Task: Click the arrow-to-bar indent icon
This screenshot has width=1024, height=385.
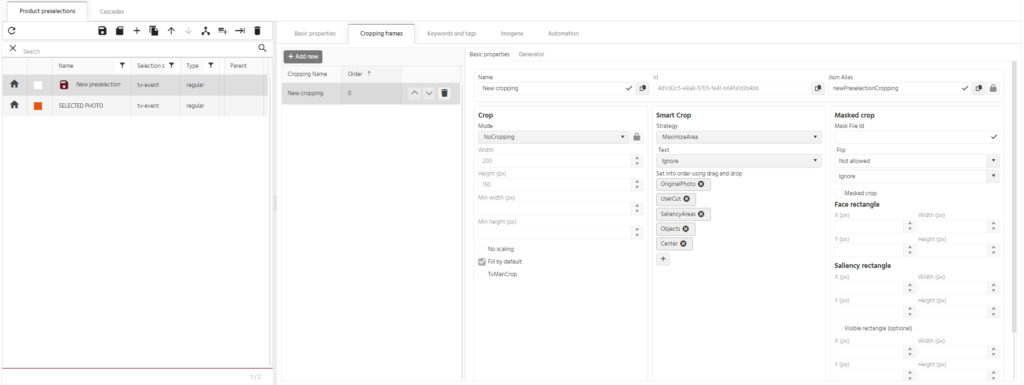Action: [240, 31]
